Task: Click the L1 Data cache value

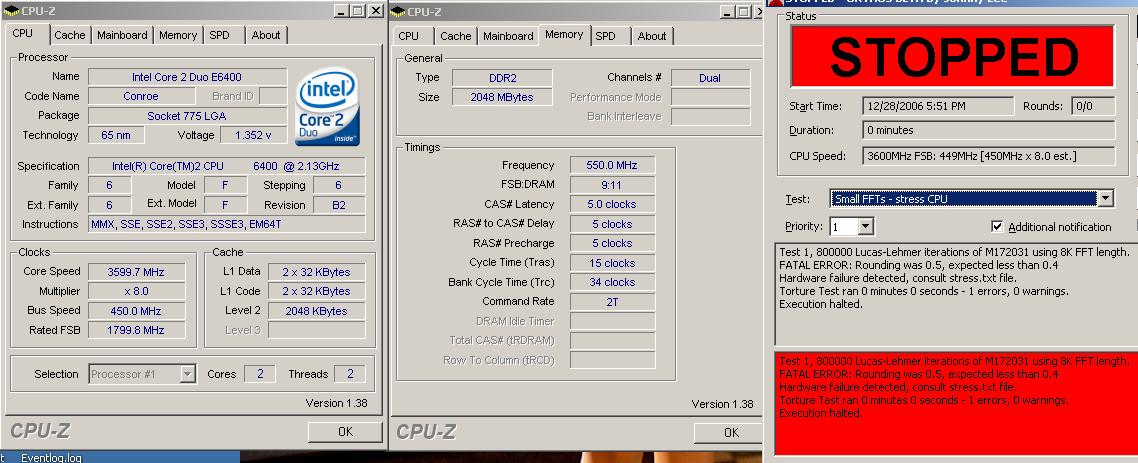Action: click(x=316, y=272)
